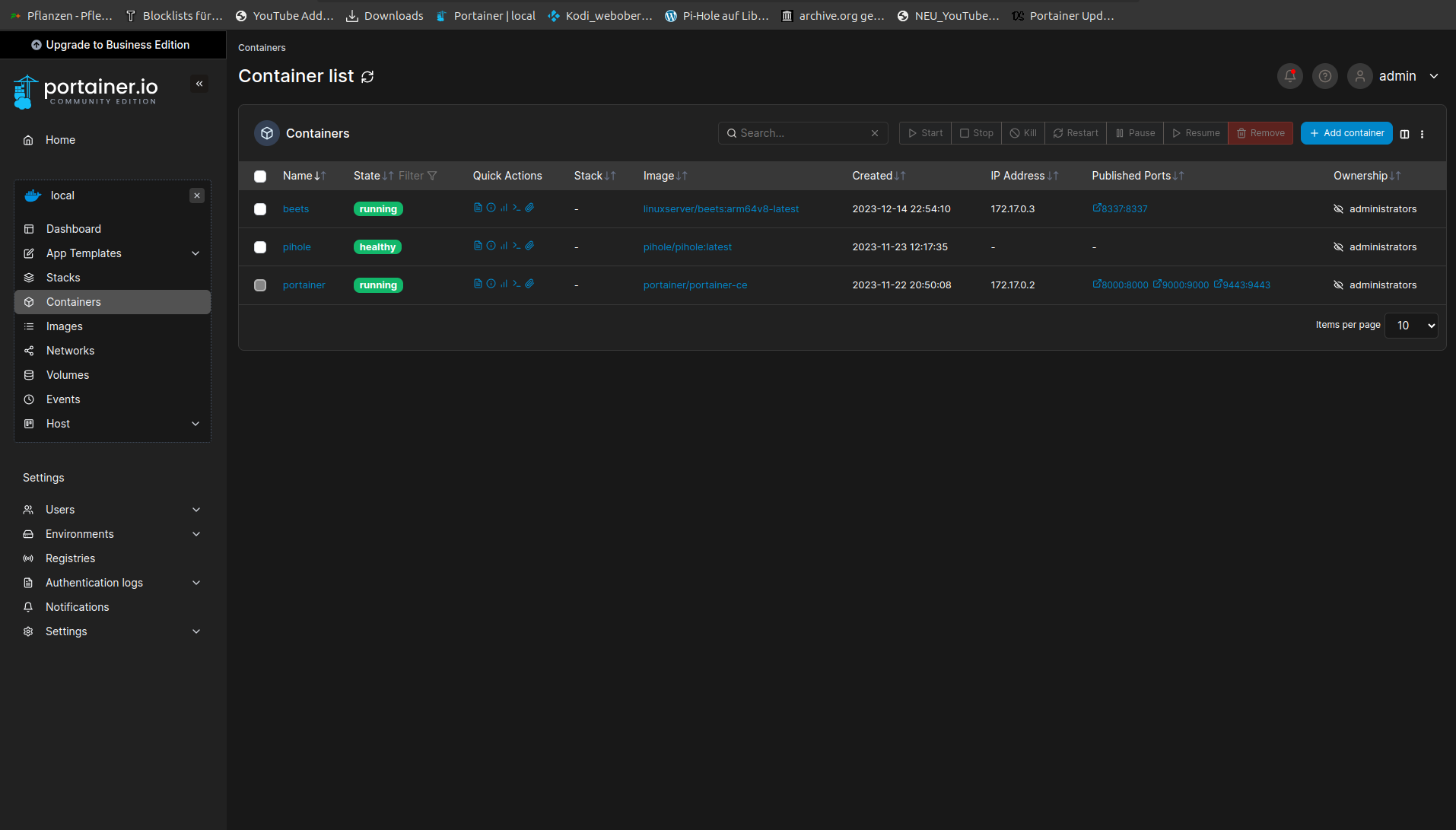Open the State column Filter
Screen dimensions: 1456x830
[418, 176]
